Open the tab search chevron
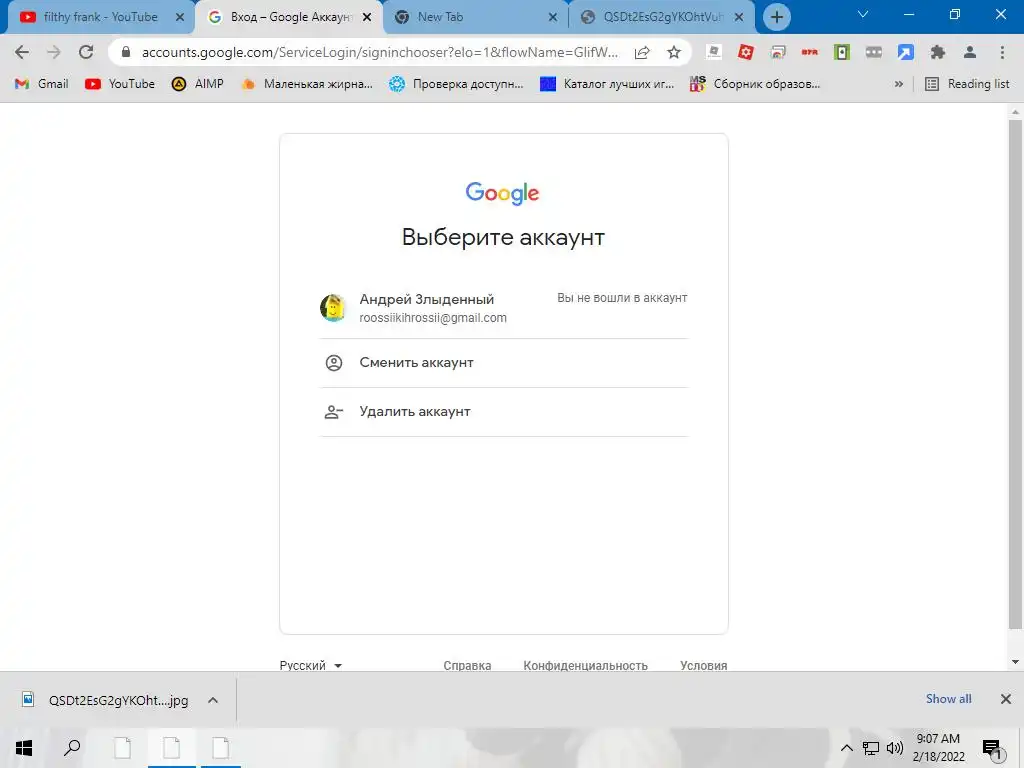 863,14
